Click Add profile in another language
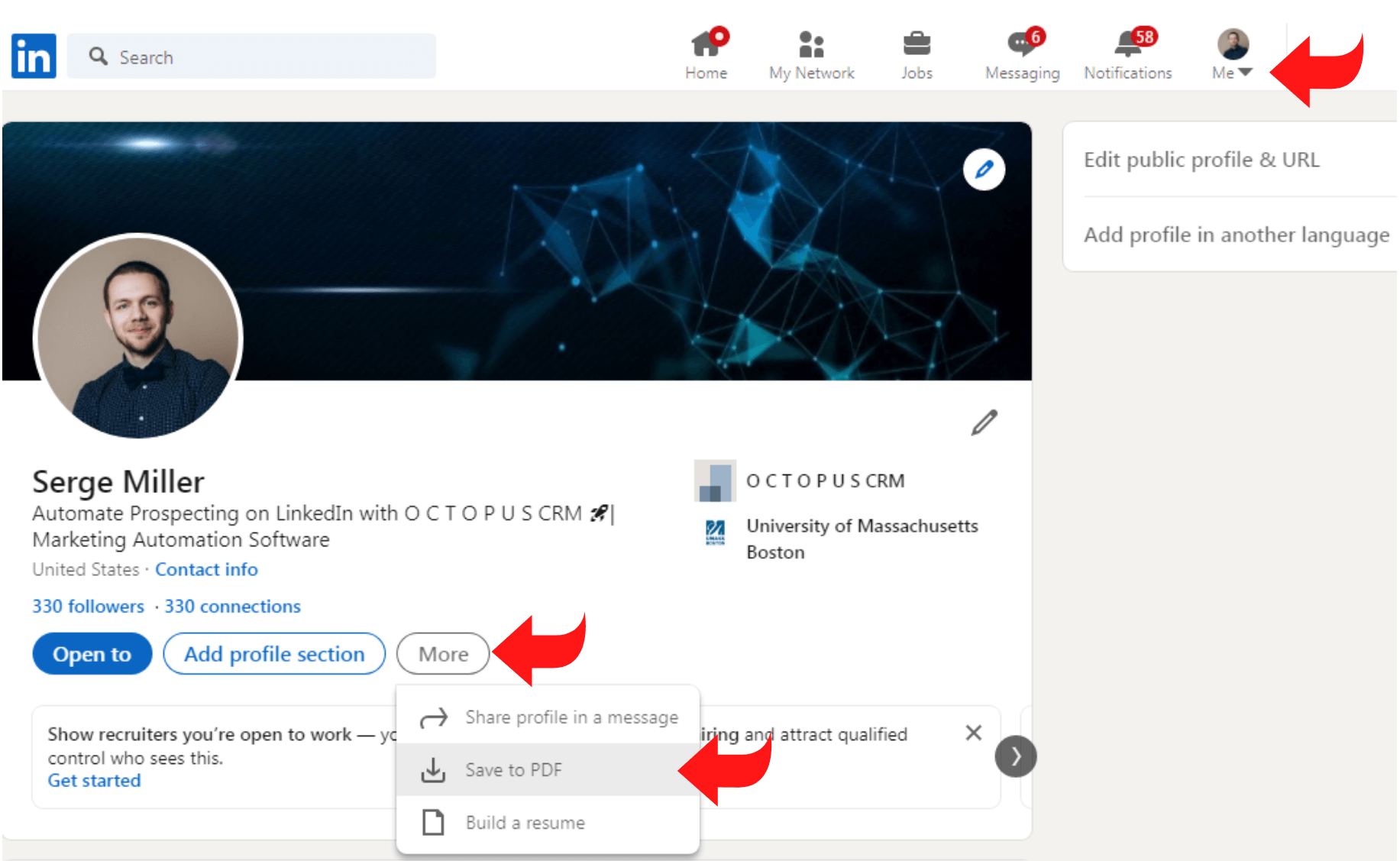This screenshot has height=861, width=1400. 1236,235
